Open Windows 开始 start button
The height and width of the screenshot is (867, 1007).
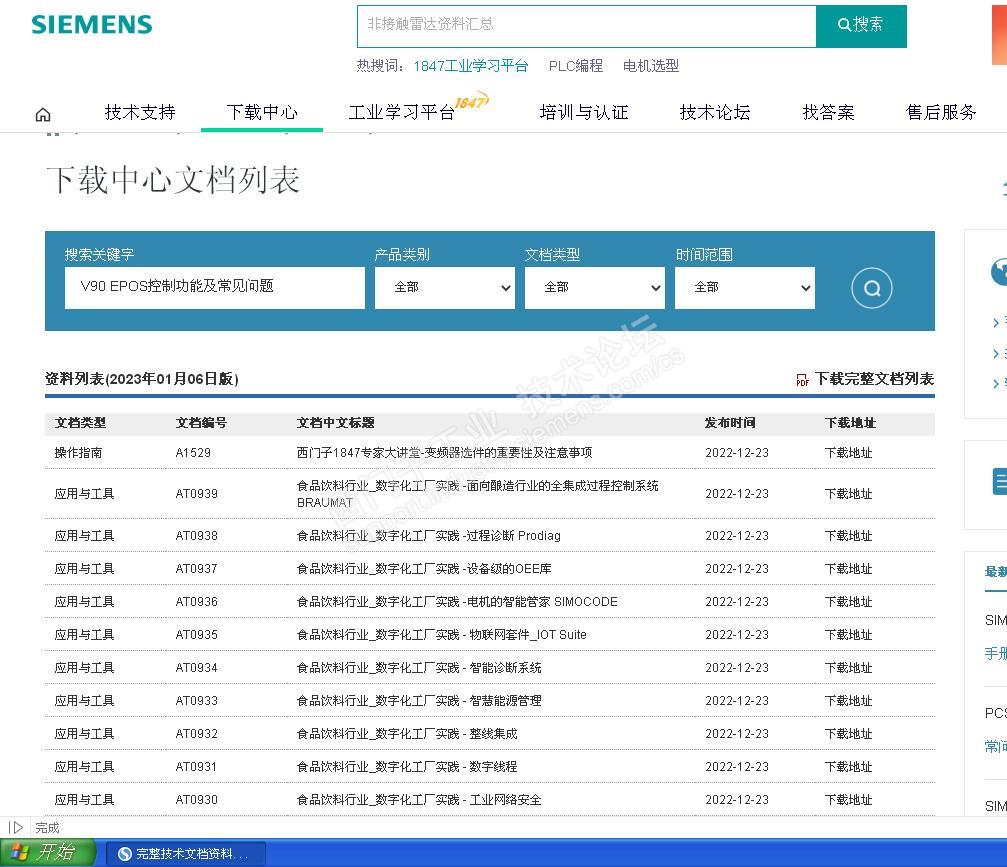pos(46,852)
